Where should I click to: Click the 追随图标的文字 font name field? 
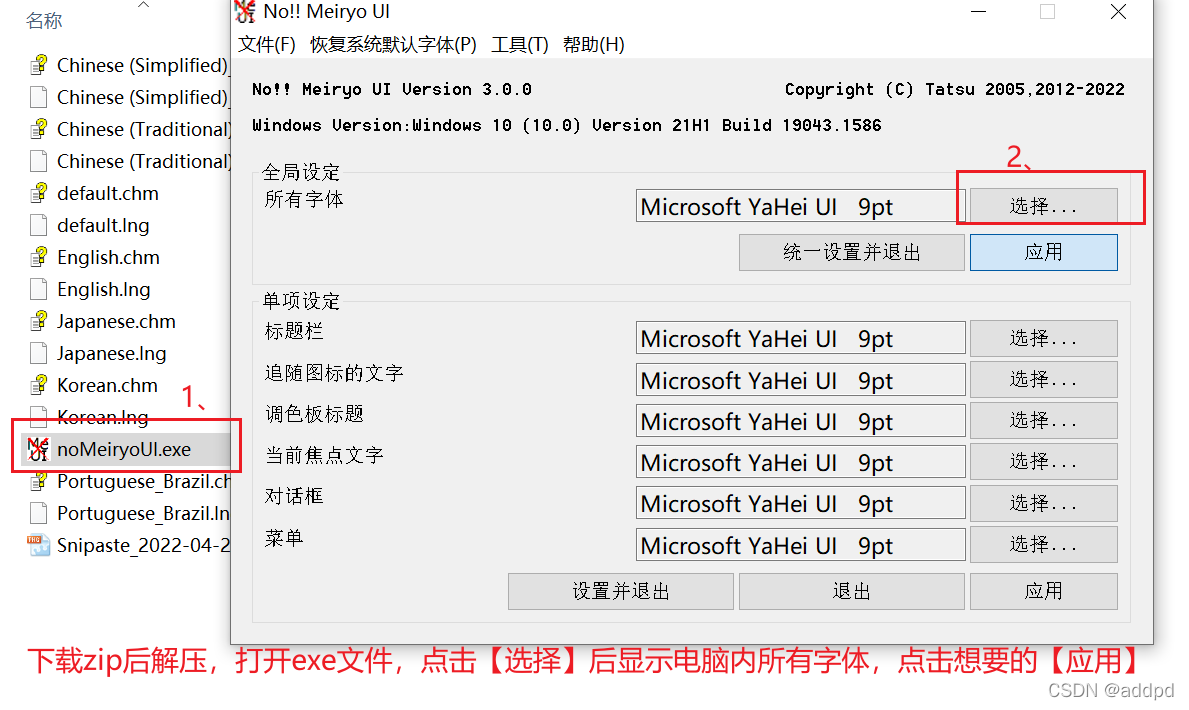[800, 379]
